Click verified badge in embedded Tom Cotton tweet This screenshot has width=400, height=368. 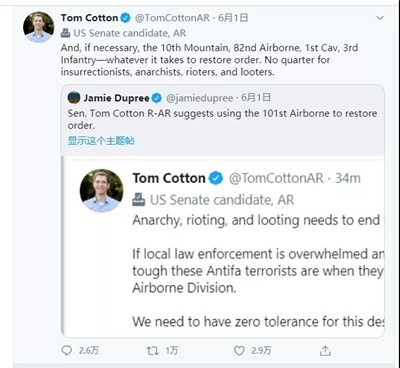pyautogui.click(x=216, y=178)
